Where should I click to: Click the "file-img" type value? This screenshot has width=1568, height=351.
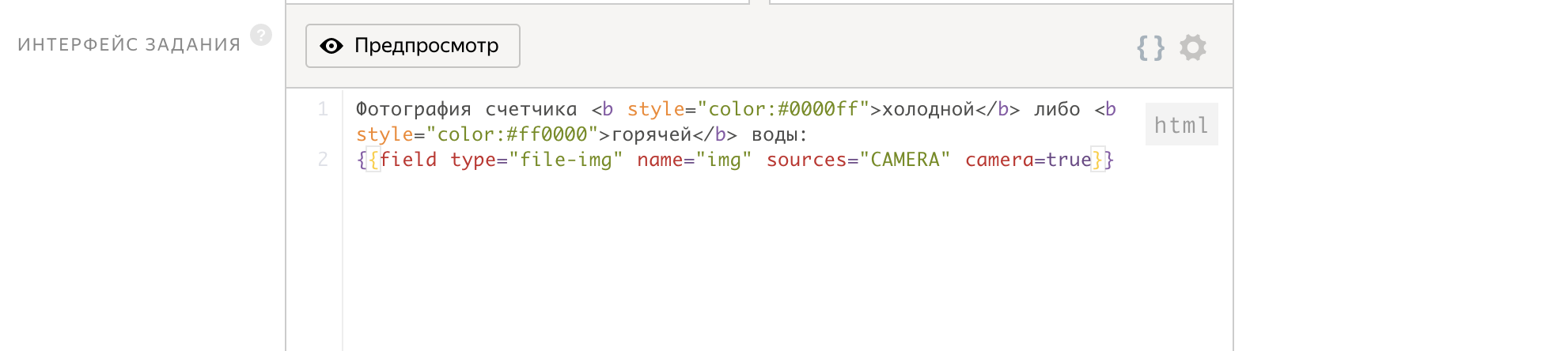(x=566, y=160)
